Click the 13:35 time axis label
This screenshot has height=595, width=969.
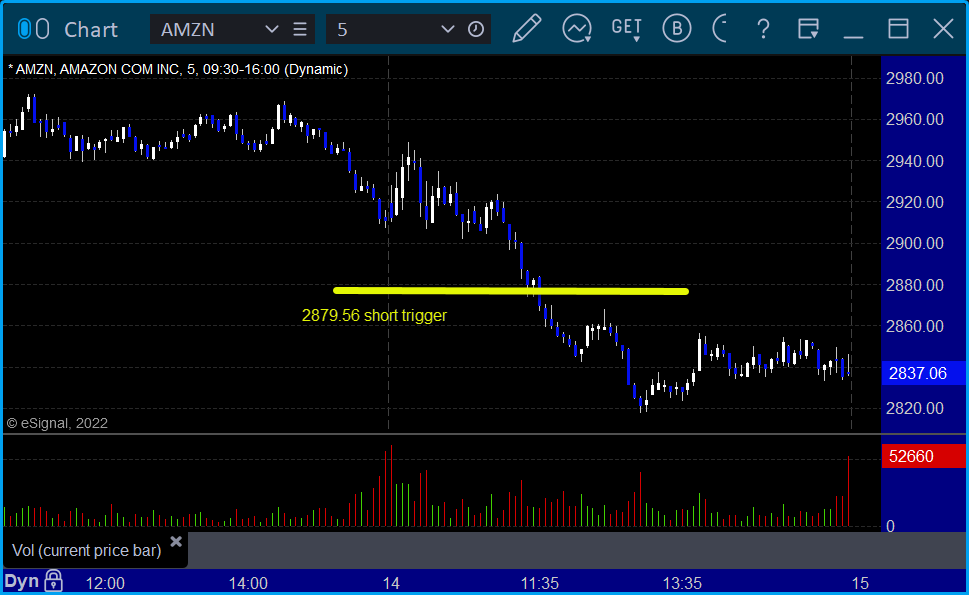click(x=682, y=583)
